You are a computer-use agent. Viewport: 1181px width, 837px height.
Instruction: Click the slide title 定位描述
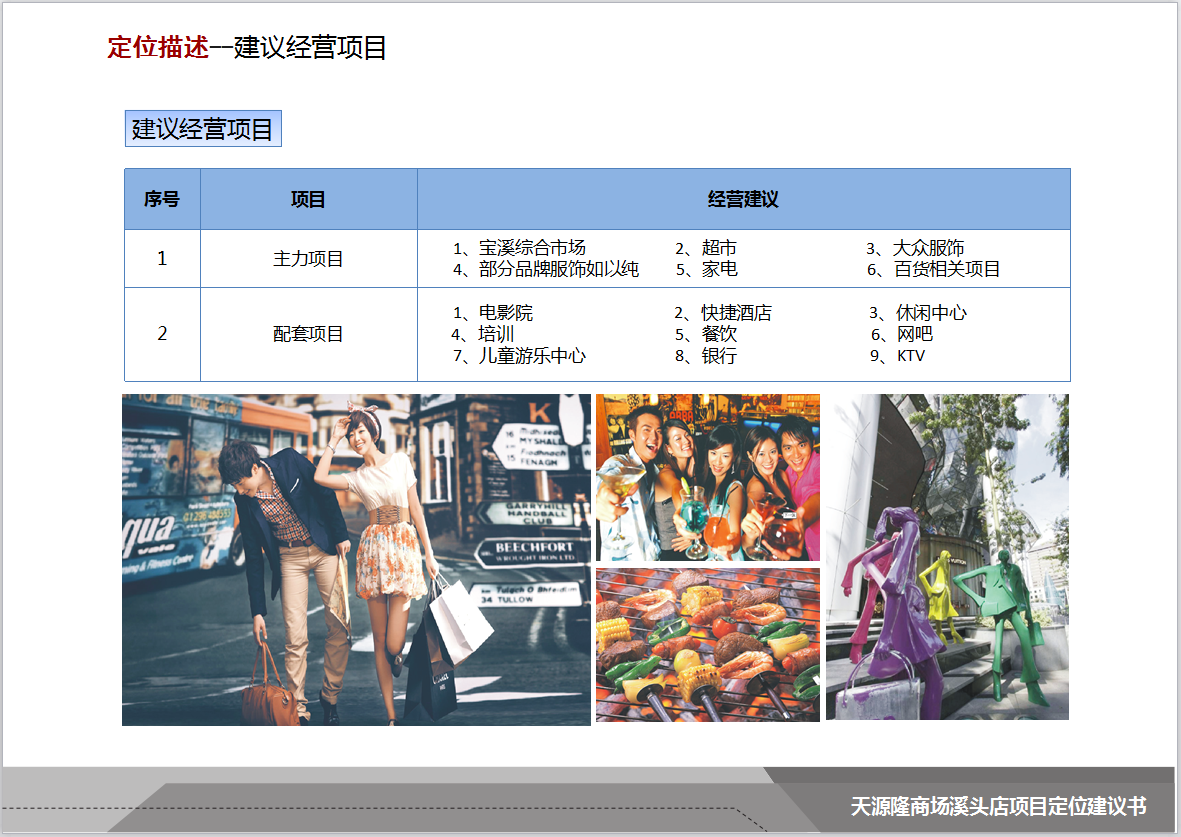click(158, 47)
